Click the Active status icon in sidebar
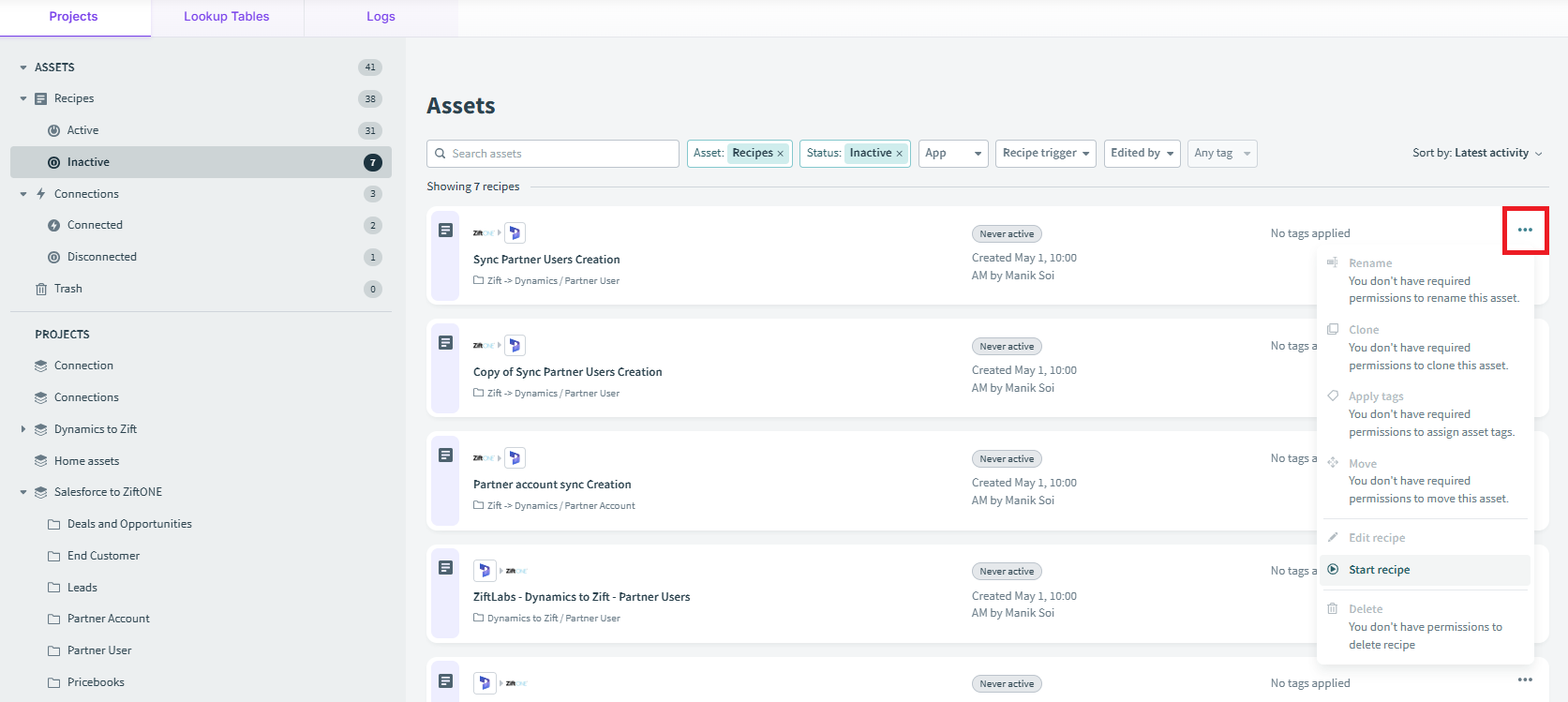Viewport: 1568px width, 702px height. tap(54, 130)
